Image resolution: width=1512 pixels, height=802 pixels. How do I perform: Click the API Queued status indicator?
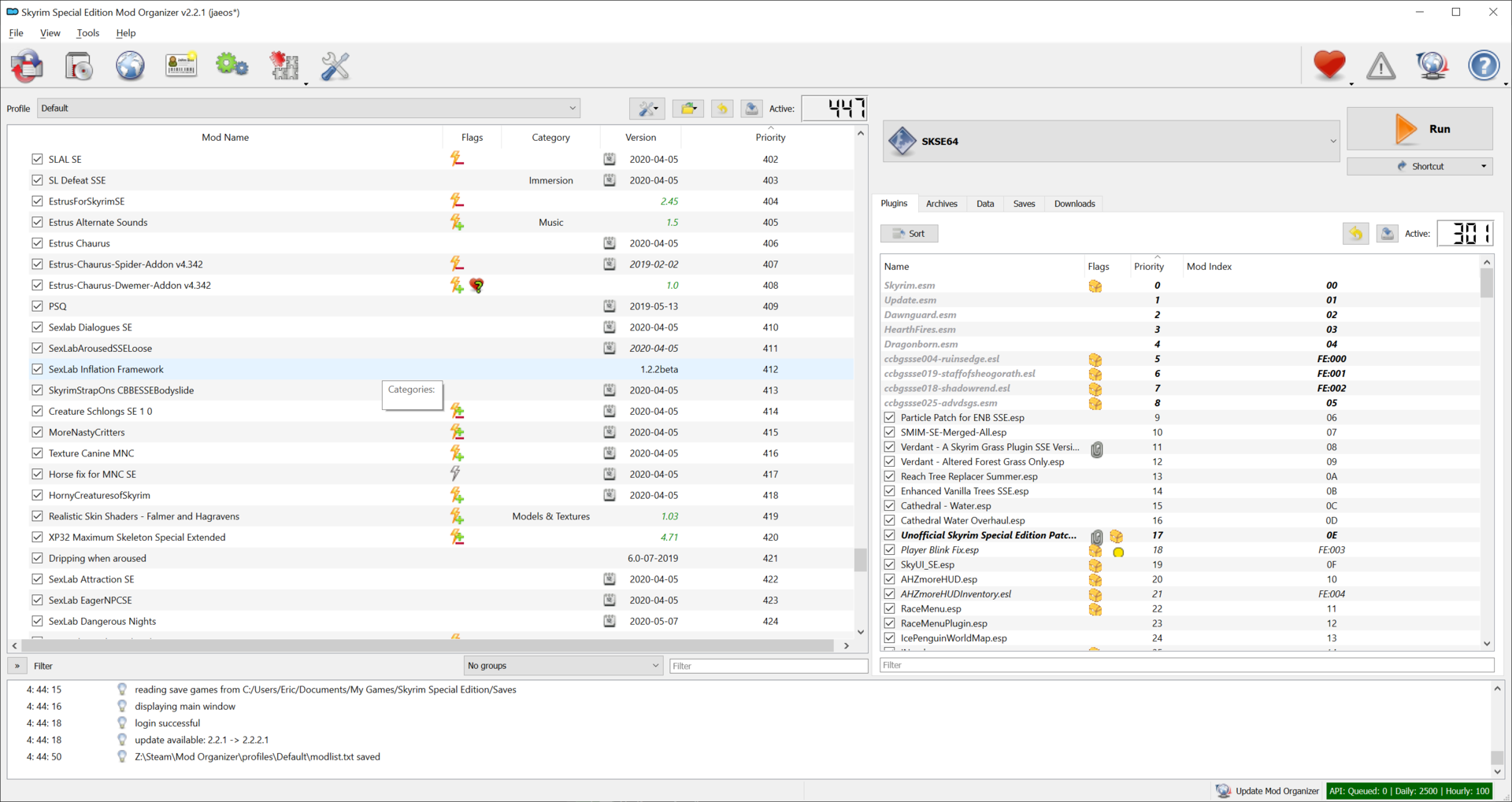click(x=1410, y=791)
